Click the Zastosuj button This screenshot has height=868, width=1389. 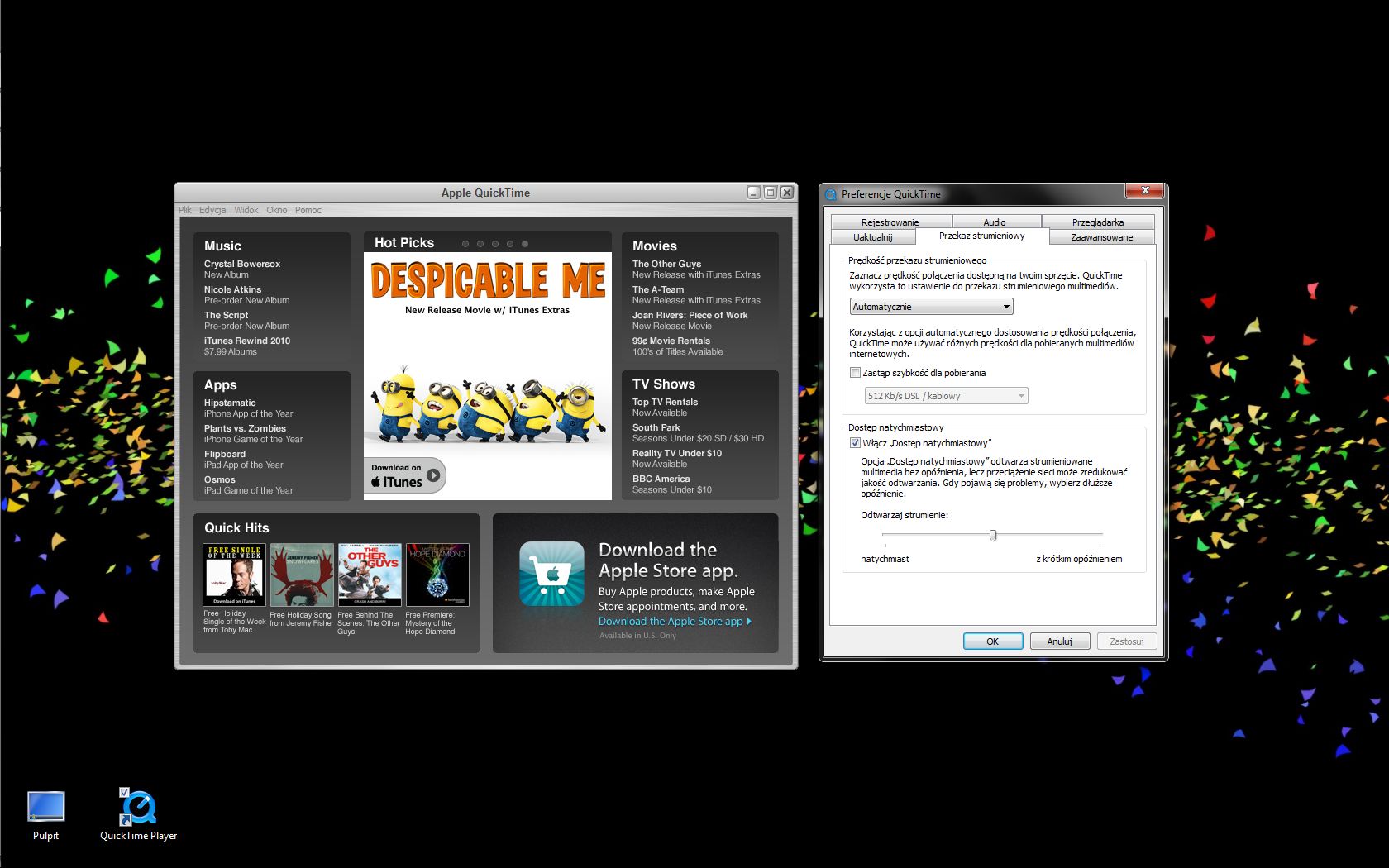[1127, 641]
